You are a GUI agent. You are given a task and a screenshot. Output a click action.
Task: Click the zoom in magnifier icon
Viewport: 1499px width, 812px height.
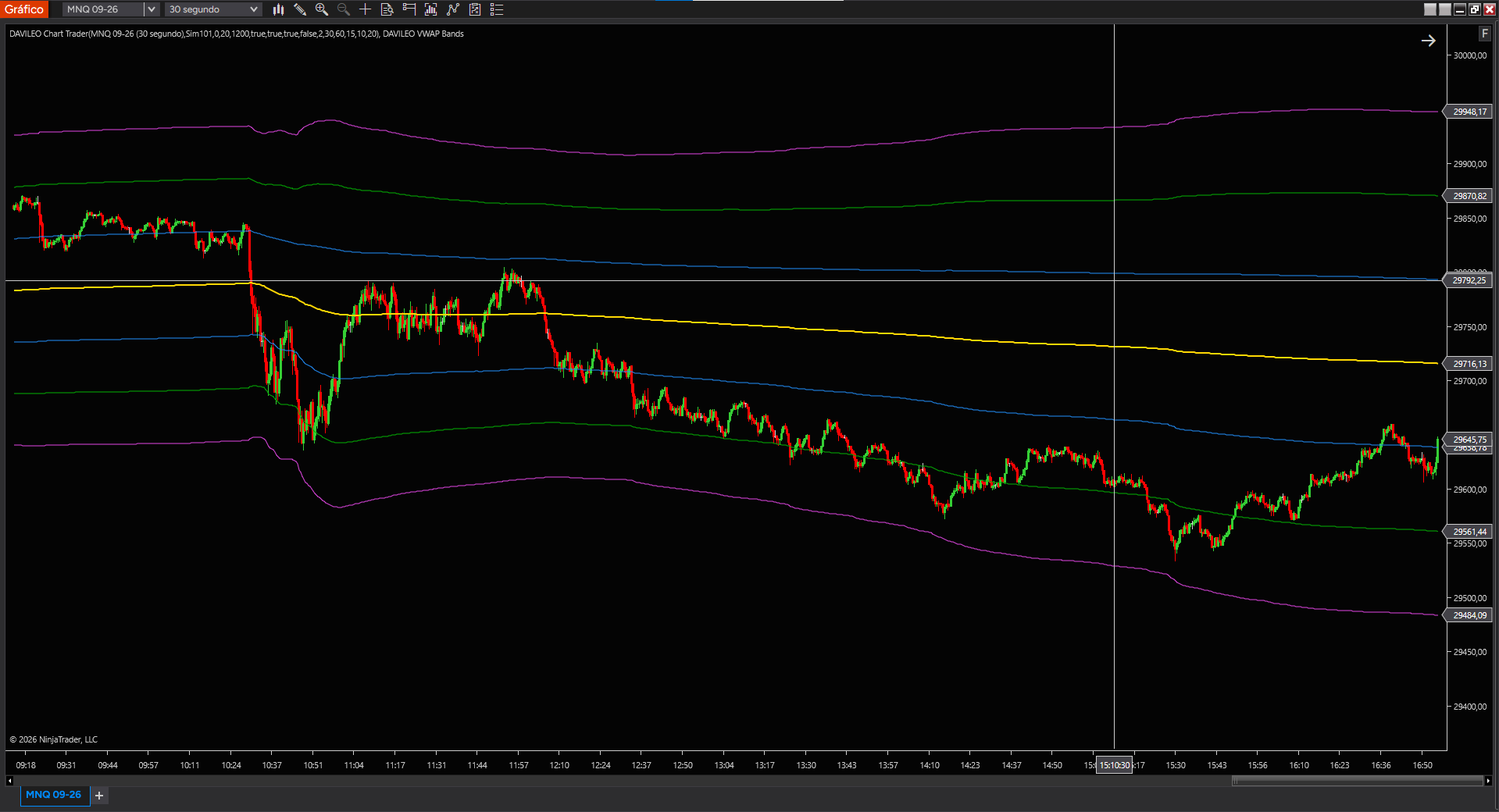pos(322,9)
